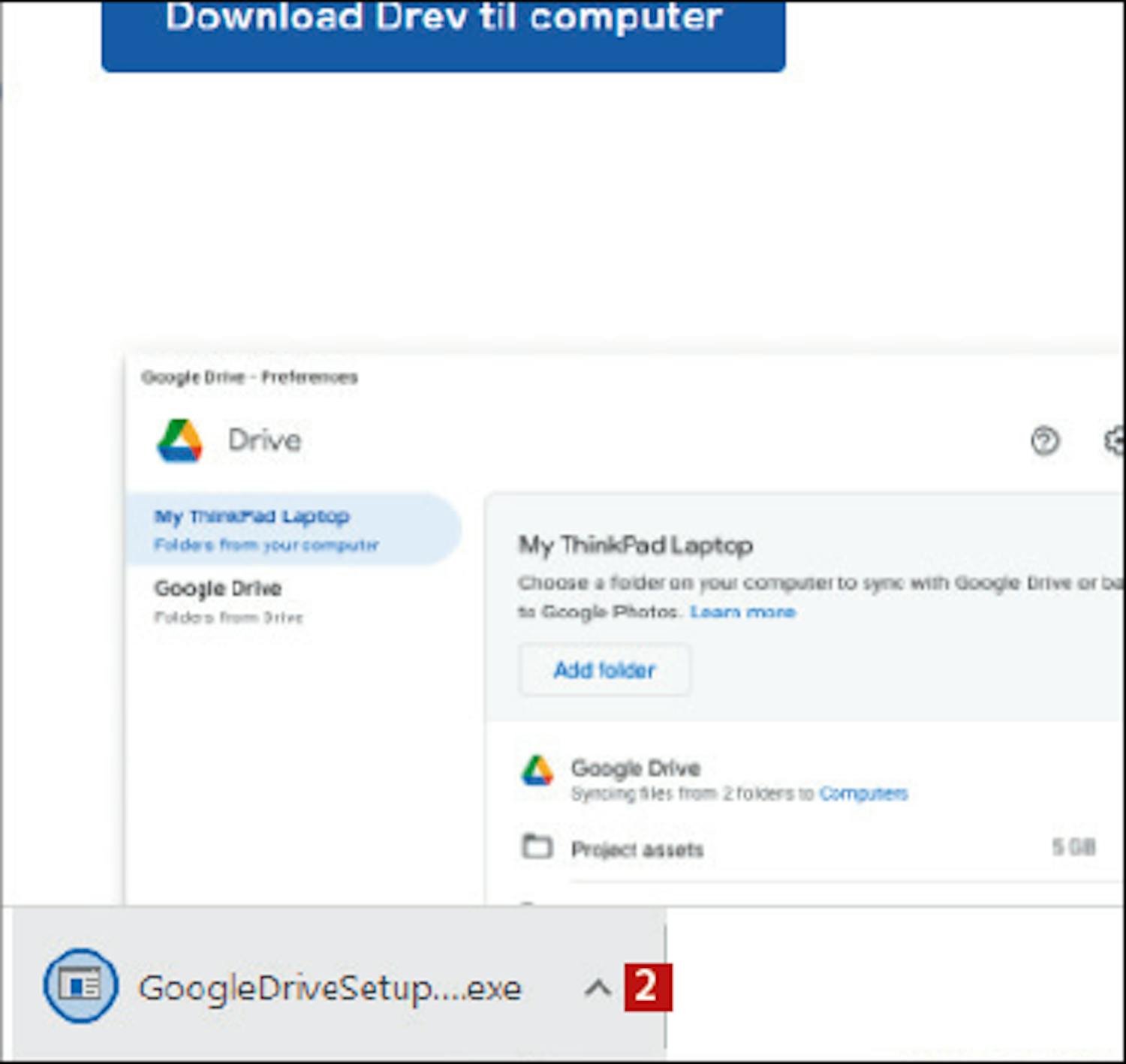Viewport: 1126px width, 1064px height.
Task: Select the Project assets folder name
Action: (637, 849)
